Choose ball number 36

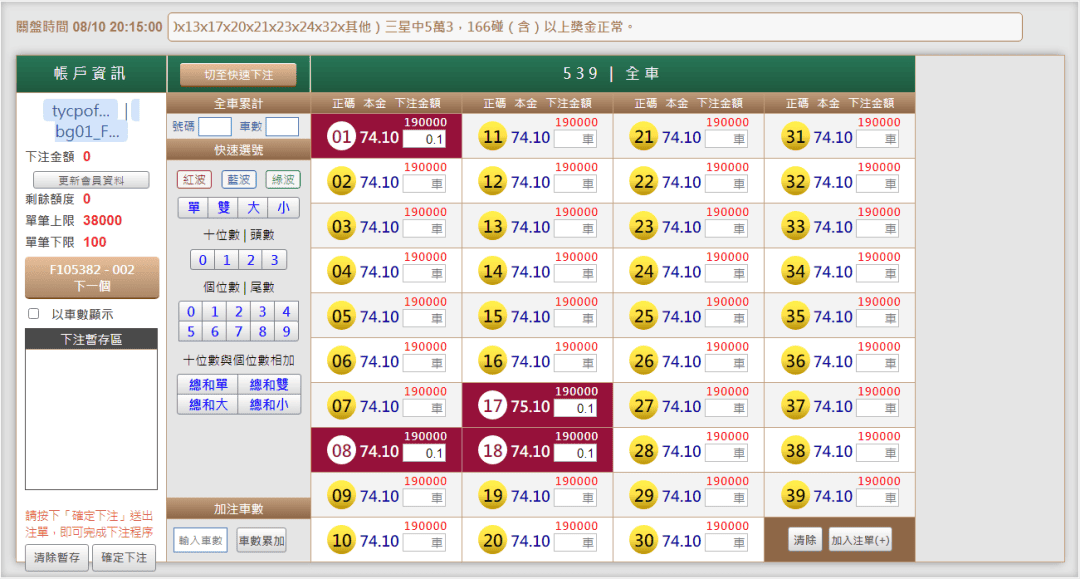(x=795, y=361)
